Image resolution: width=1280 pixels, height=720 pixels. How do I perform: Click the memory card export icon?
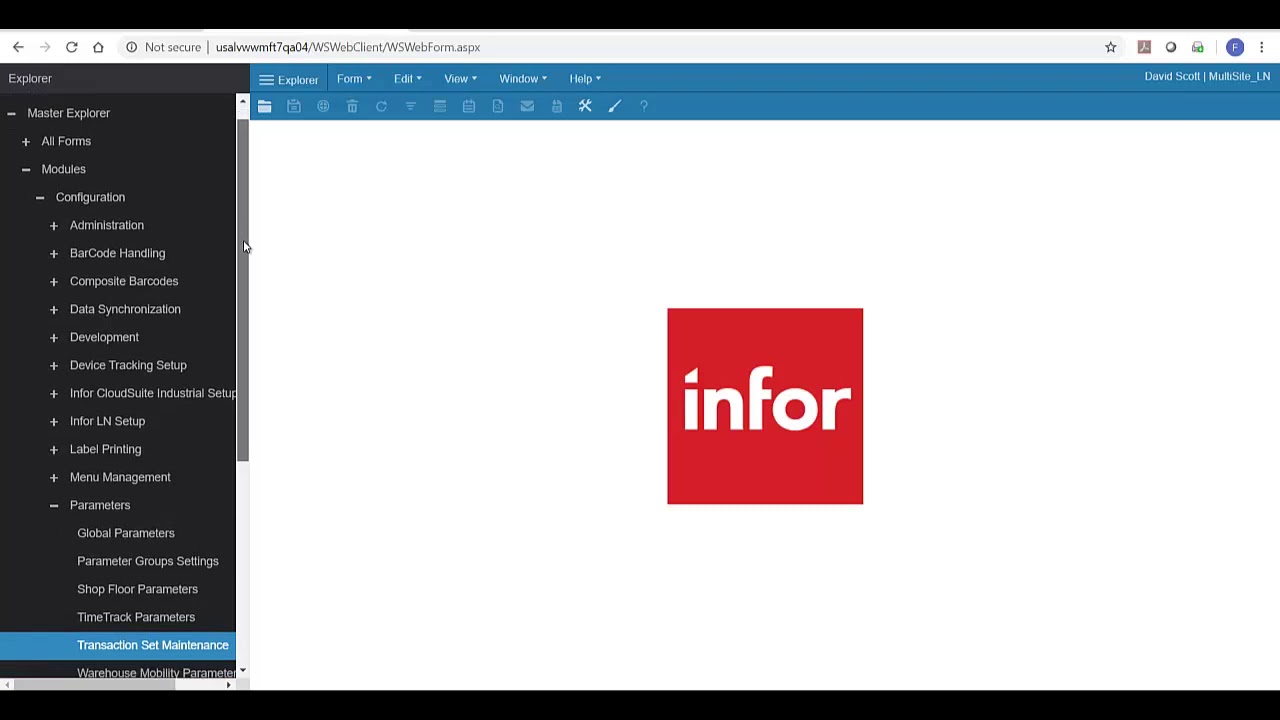point(557,106)
